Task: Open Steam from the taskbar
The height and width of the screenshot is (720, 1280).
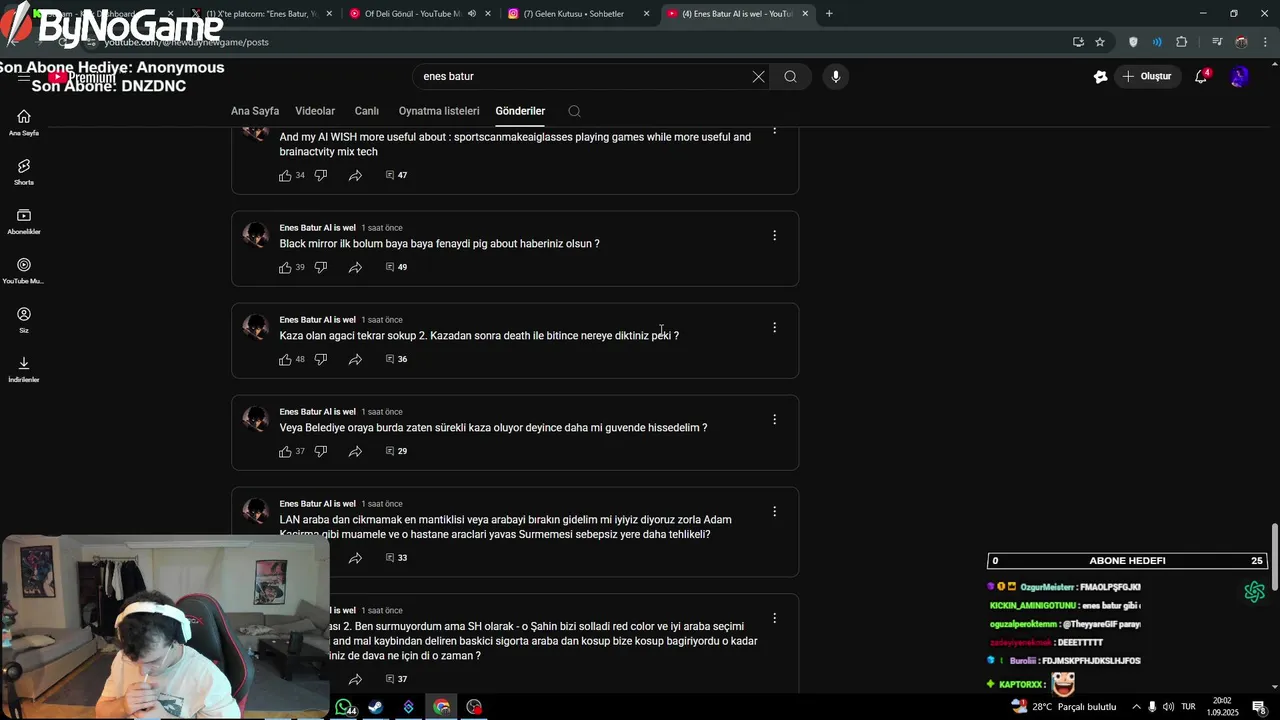Action: click(x=376, y=707)
